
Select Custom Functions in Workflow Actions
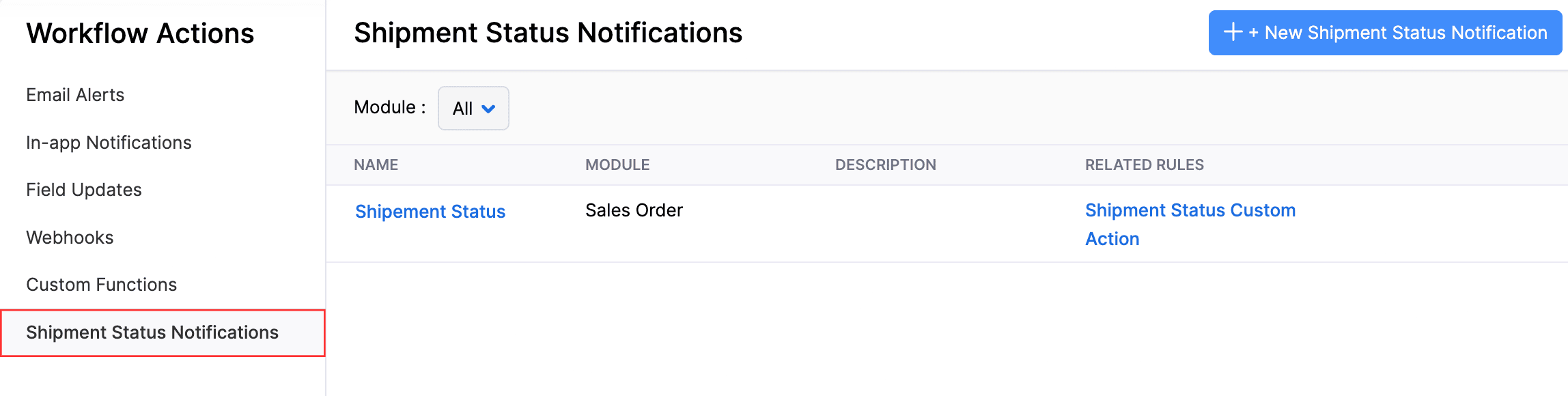[101, 285]
